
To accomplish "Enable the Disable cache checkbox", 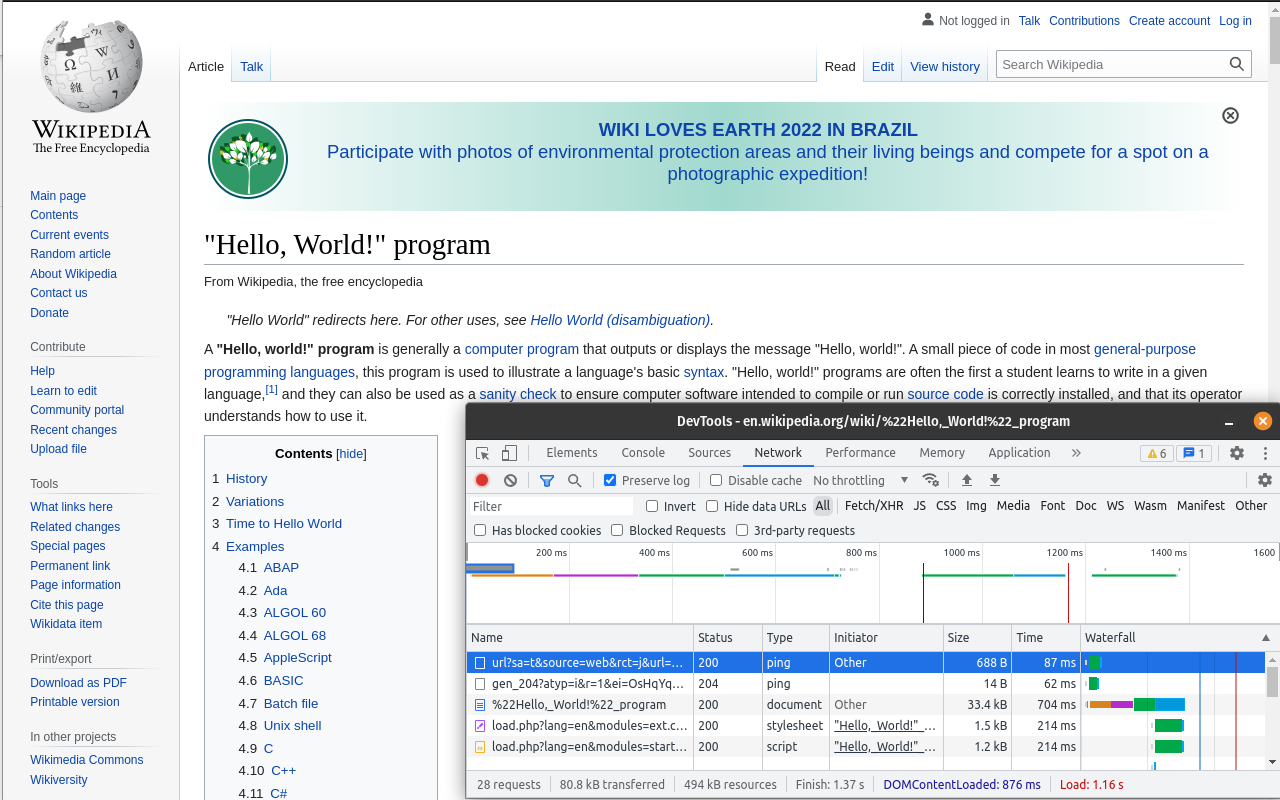I will [716, 480].
